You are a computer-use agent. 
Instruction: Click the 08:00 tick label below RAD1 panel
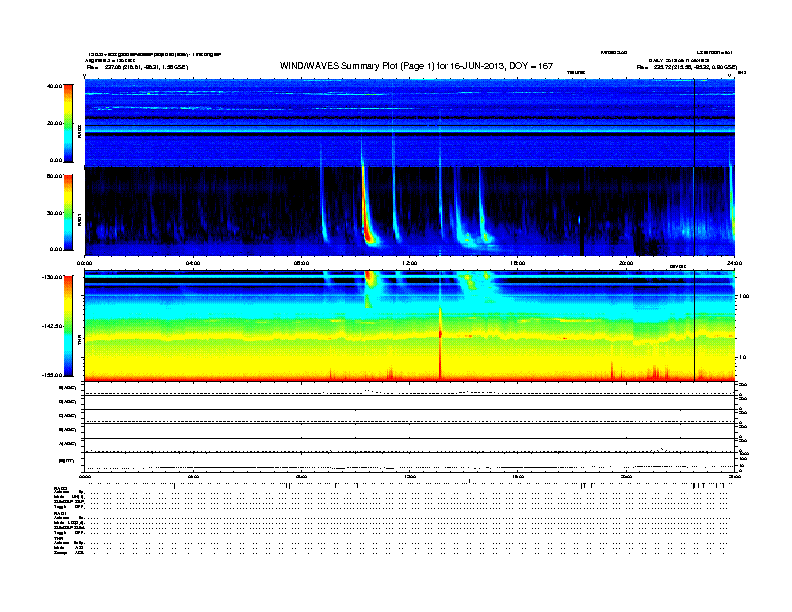click(301, 263)
